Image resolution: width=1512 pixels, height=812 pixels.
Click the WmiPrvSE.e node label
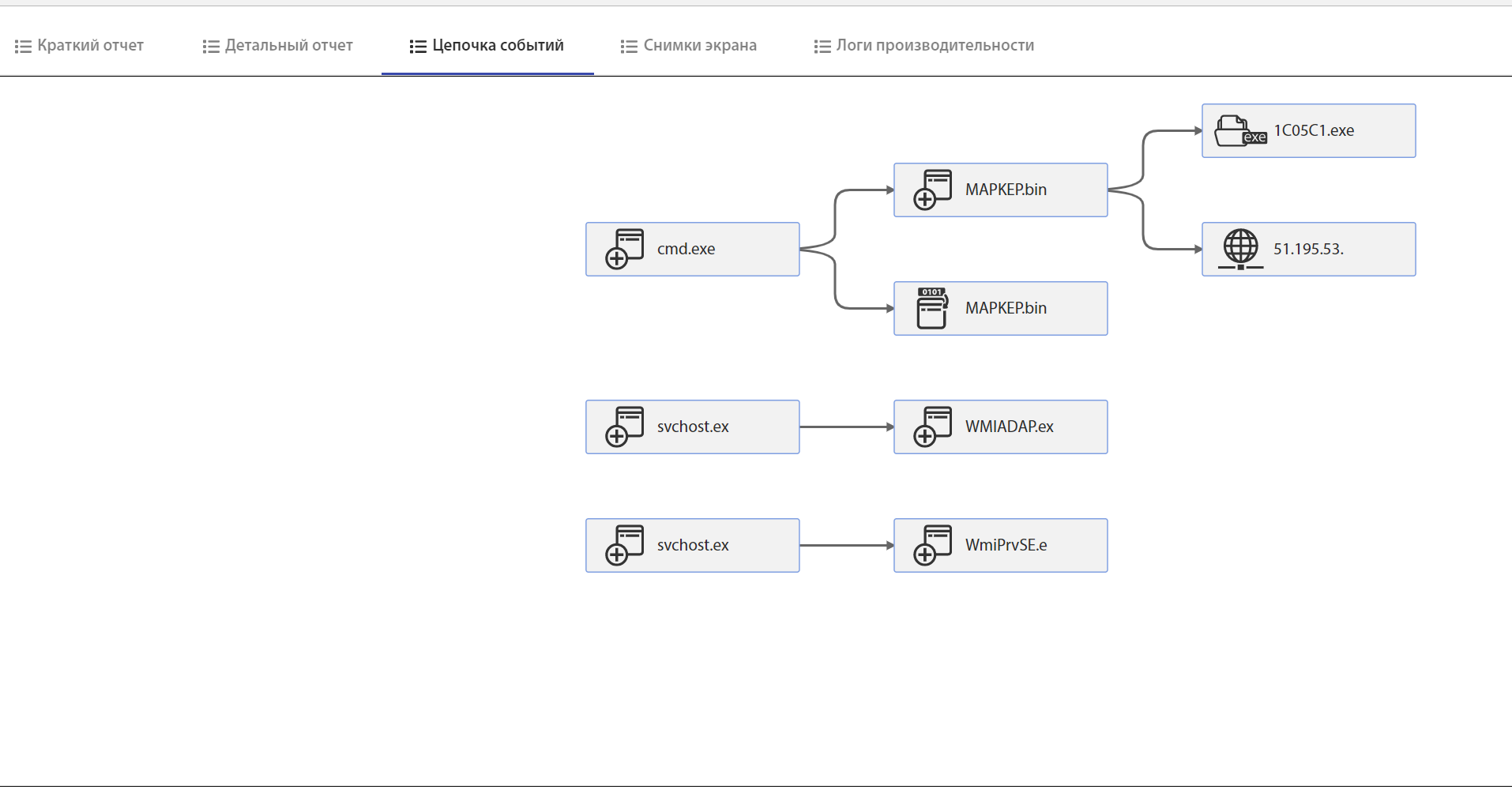[x=1006, y=545]
